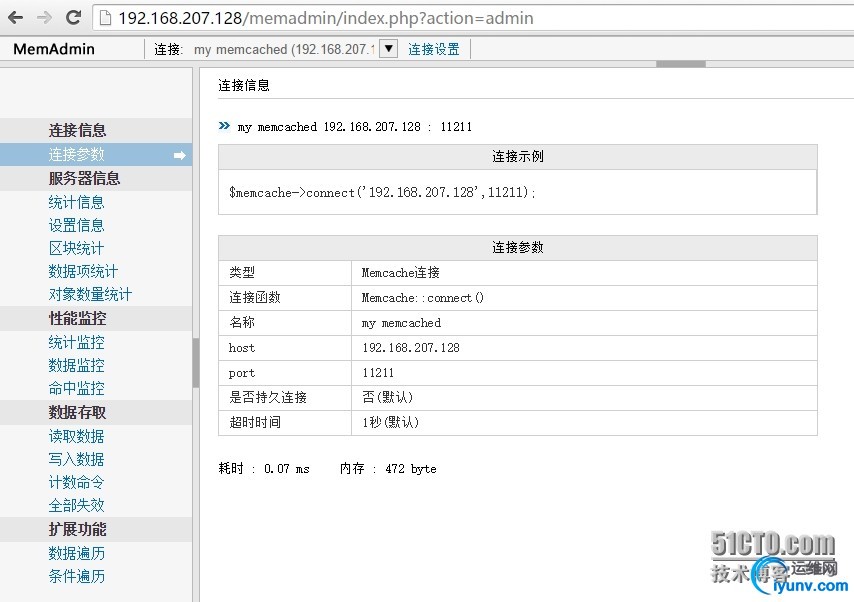
Task: Open 对象数量统计 link
Action: [90, 294]
